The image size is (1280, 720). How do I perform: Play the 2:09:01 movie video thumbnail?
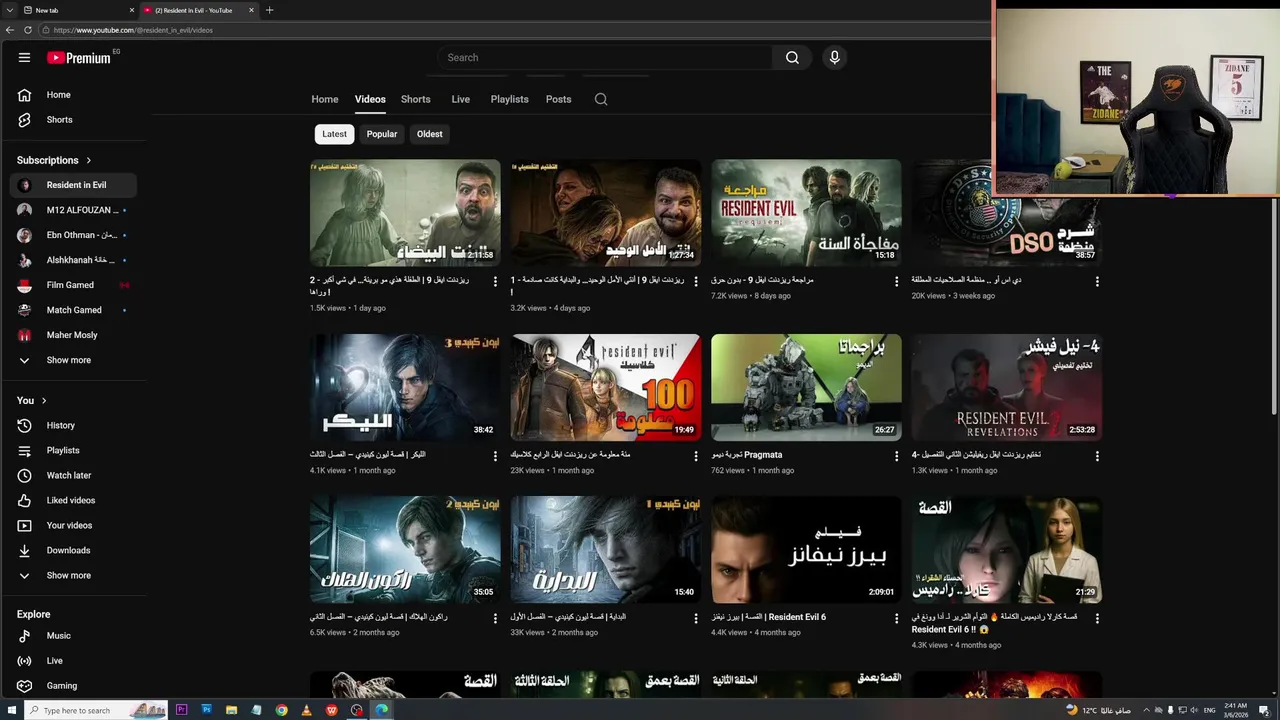(x=806, y=550)
